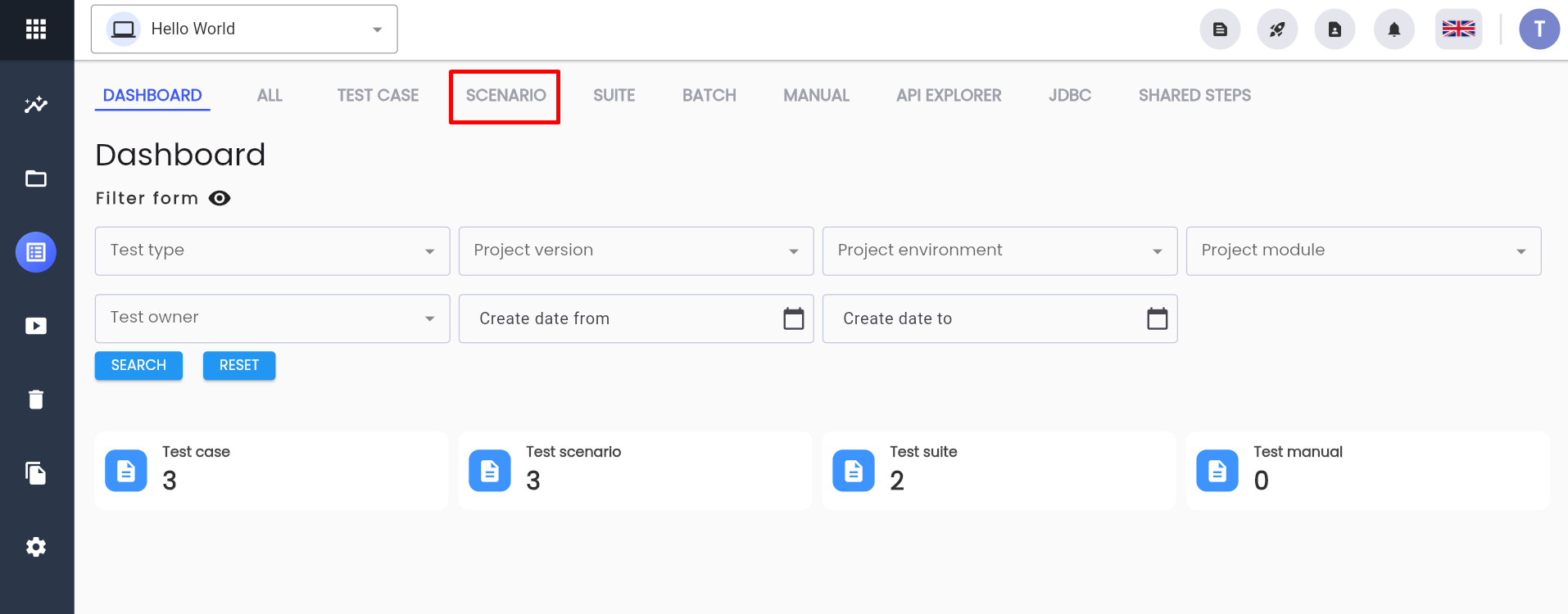Screen dimensions: 1568x614
Task: Click calendar icon in Create date from
Action: click(794, 318)
